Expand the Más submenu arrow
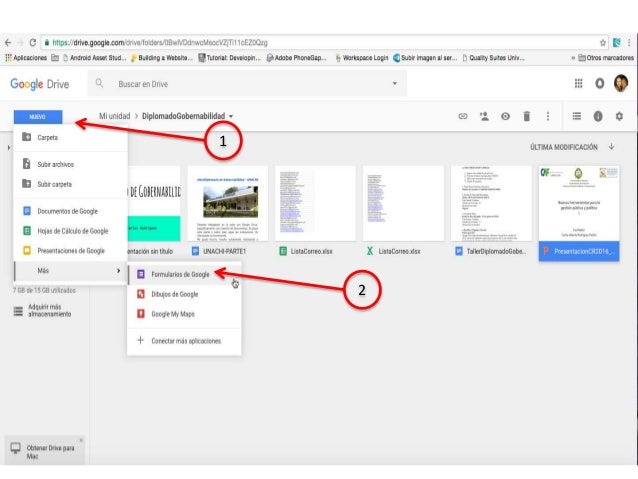The image size is (638, 479). click(118, 271)
